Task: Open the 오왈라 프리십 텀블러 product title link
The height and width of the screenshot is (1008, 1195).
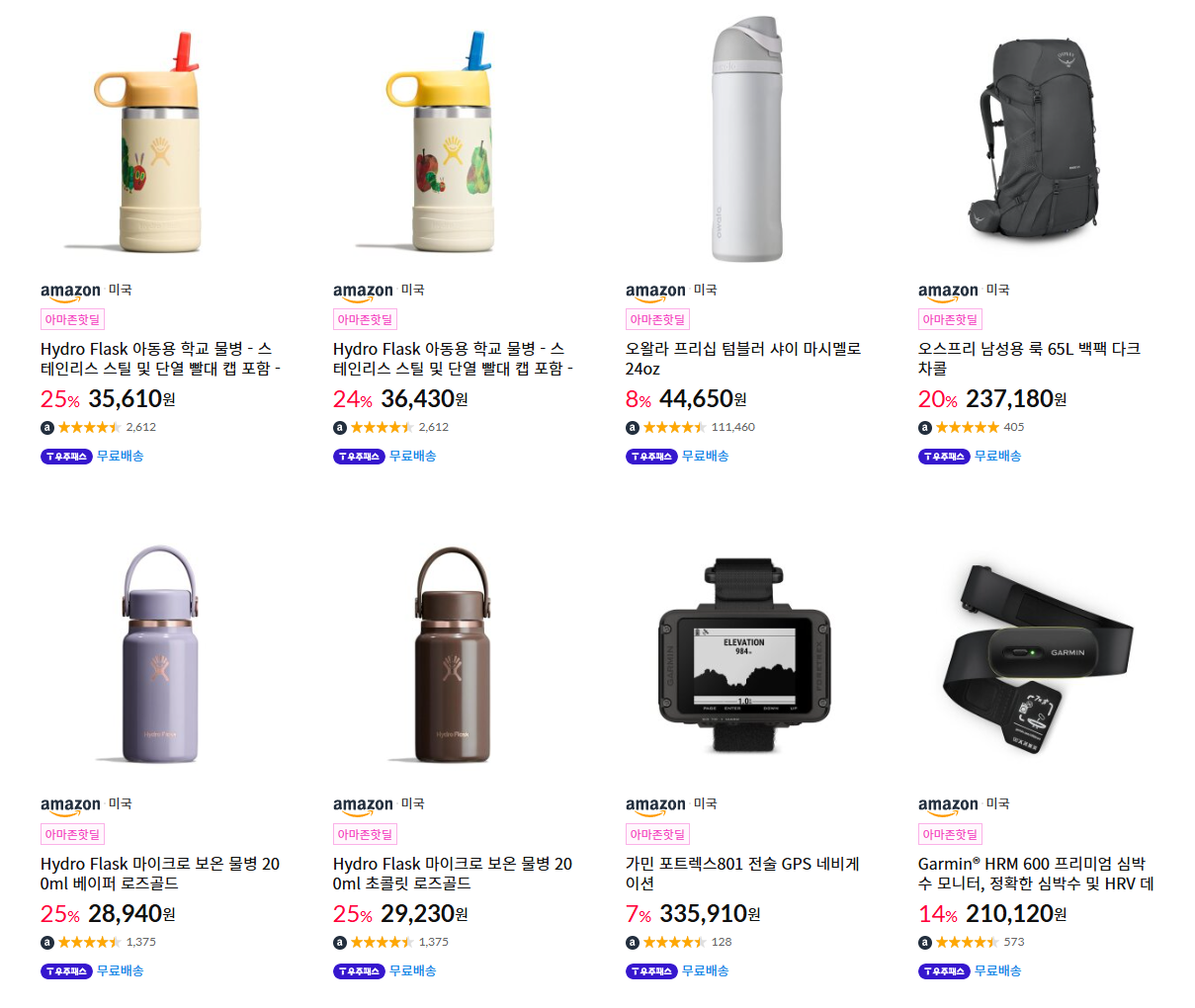Action: [x=743, y=359]
